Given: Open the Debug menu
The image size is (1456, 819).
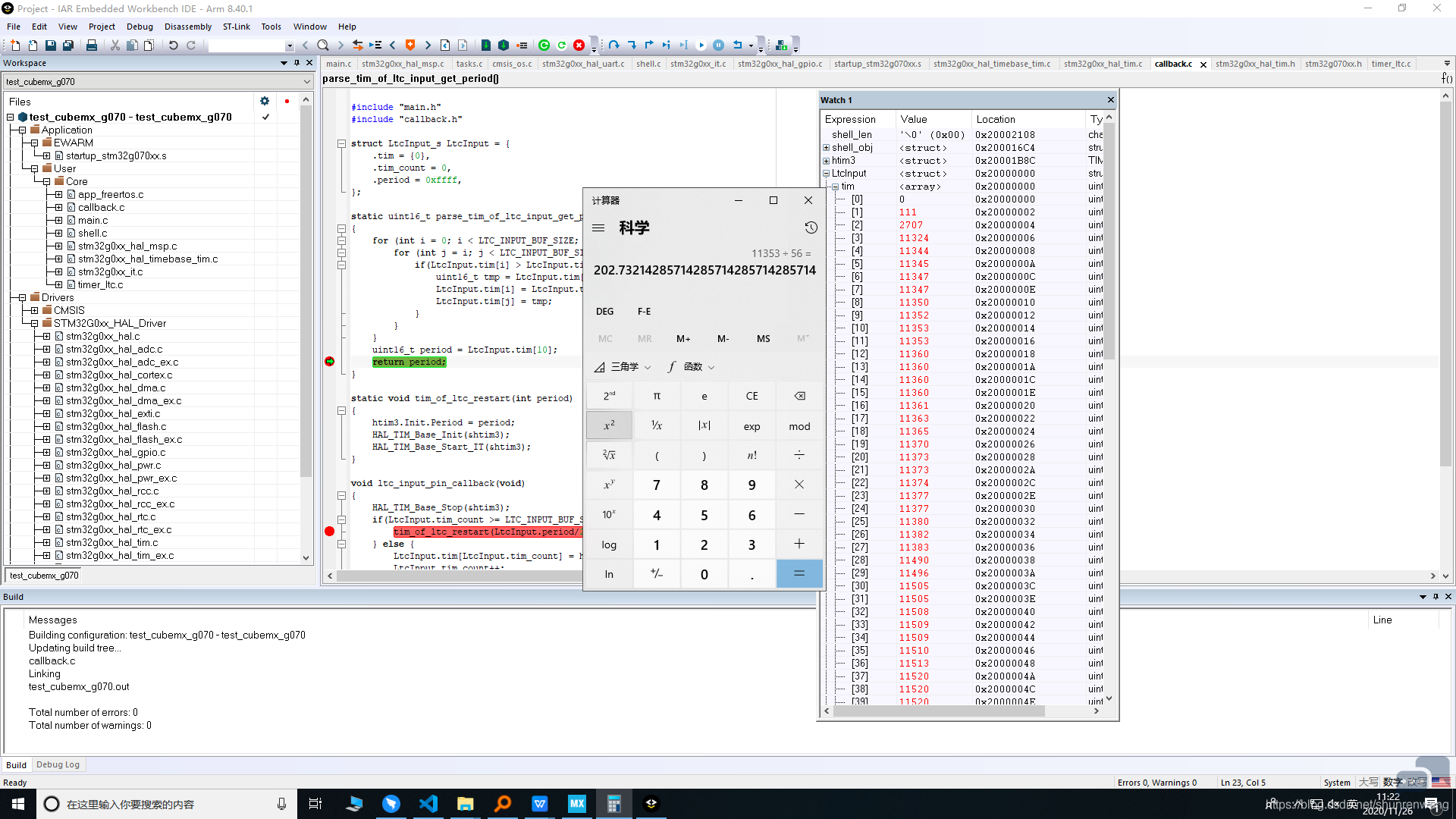Looking at the screenshot, I should tap(140, 27).
